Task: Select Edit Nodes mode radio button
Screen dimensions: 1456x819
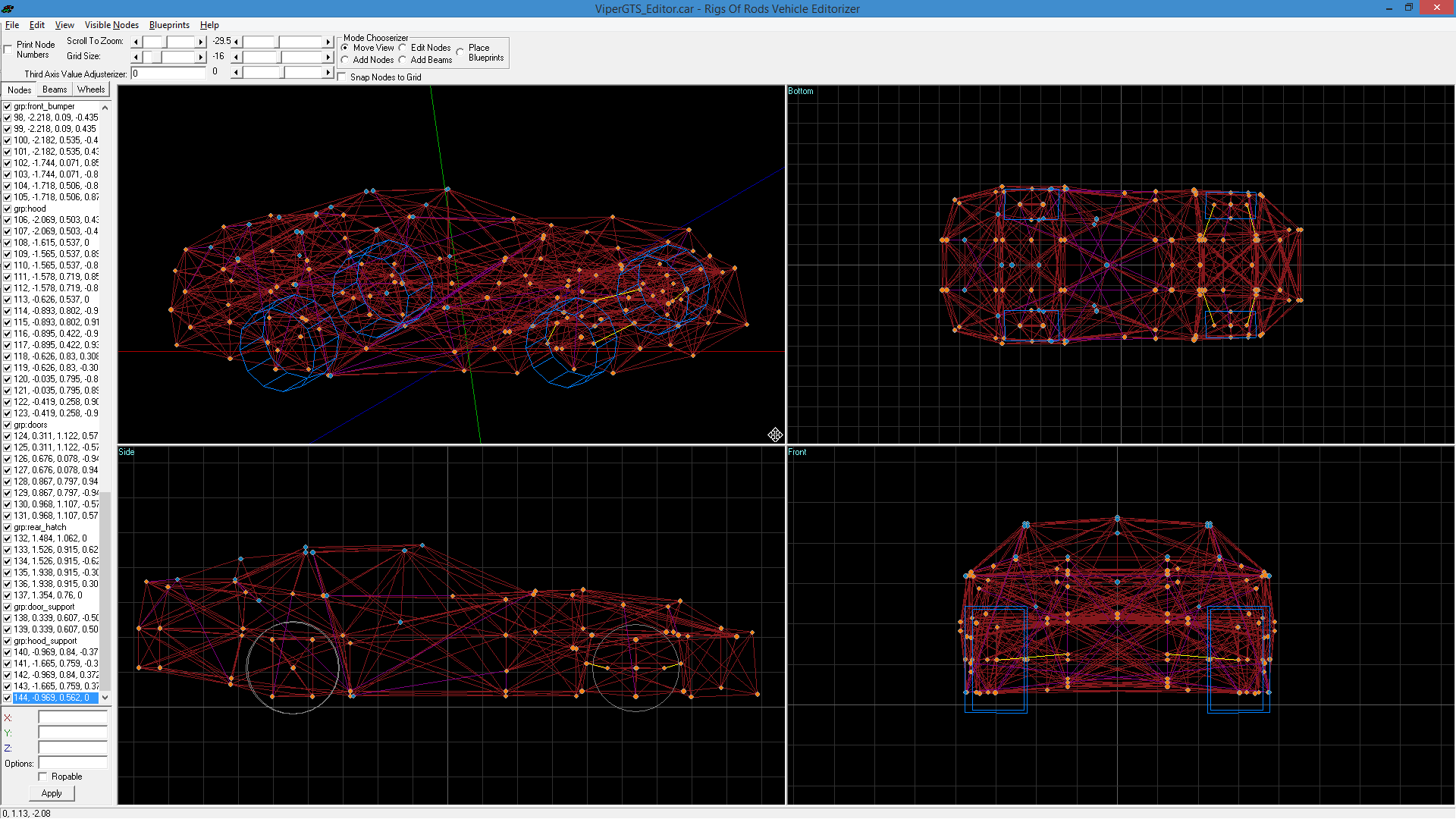Action: point(403,48)
